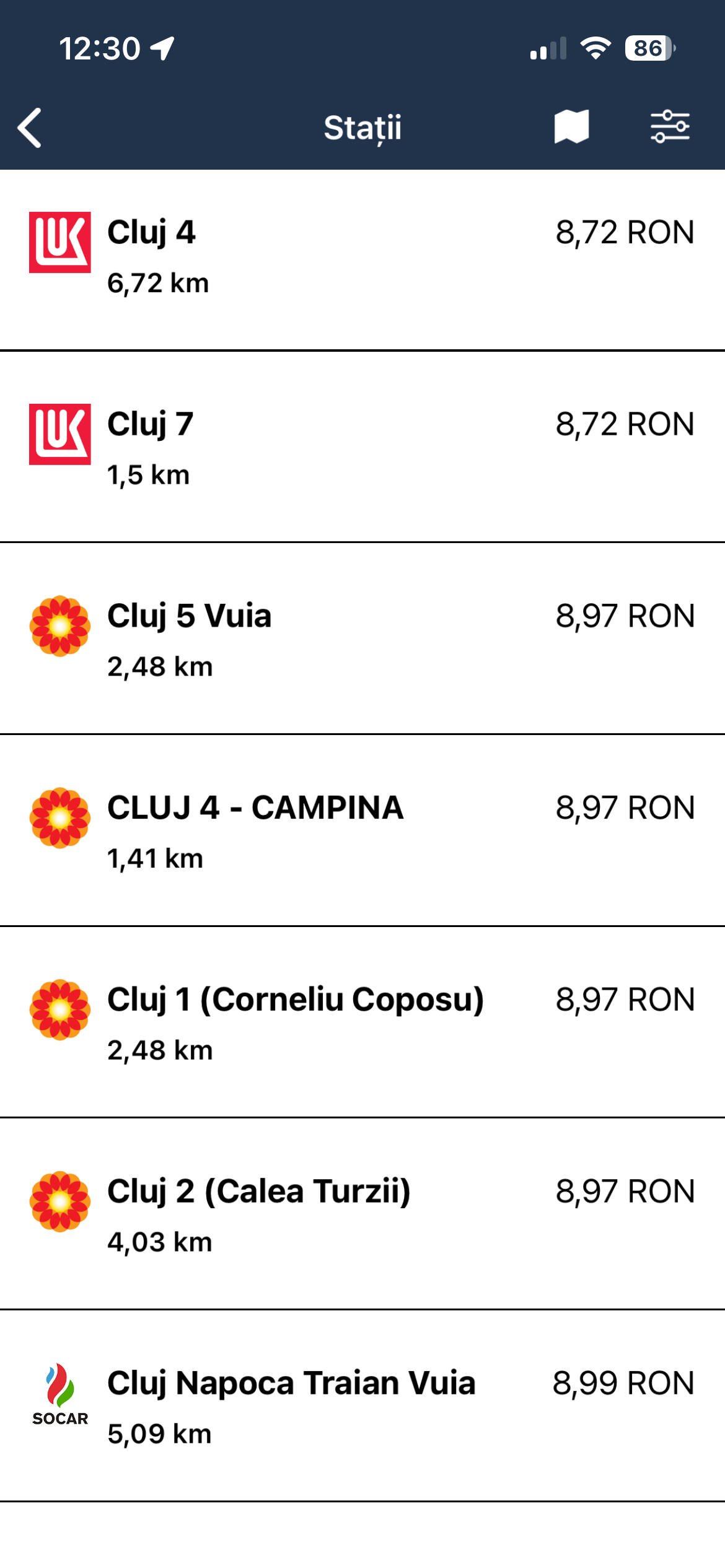The height and width of the screenshot is (1568, 725).
Task: Tap the Lukoil logo beside Cluj 4
Action: [60, 242]
